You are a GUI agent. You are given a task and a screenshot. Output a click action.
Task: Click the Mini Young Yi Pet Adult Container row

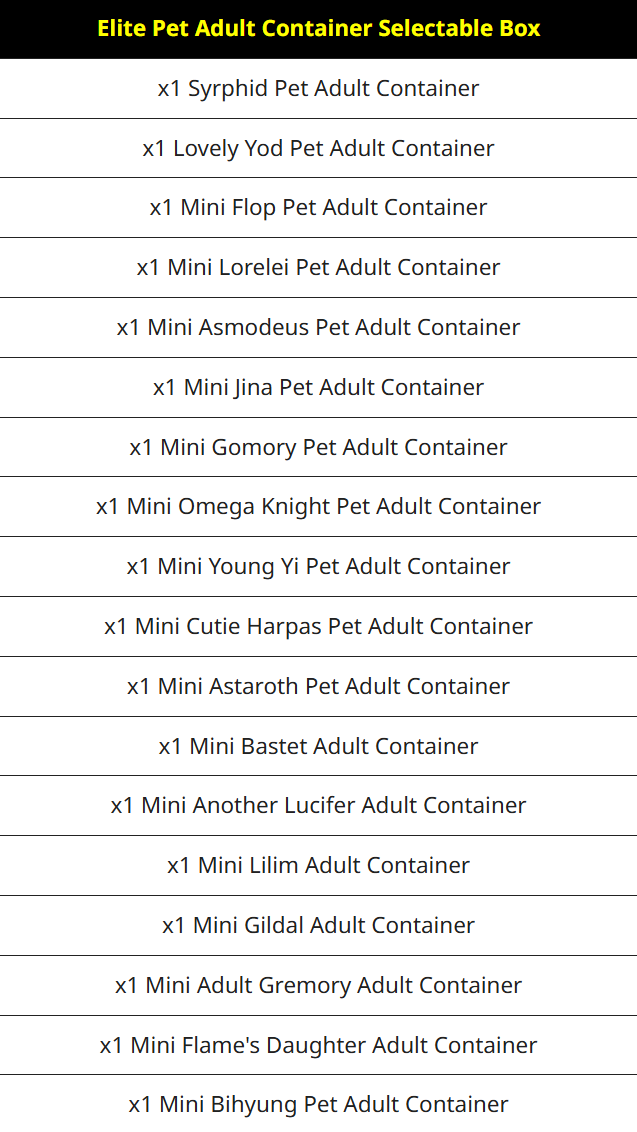click(x=318, y=567)
